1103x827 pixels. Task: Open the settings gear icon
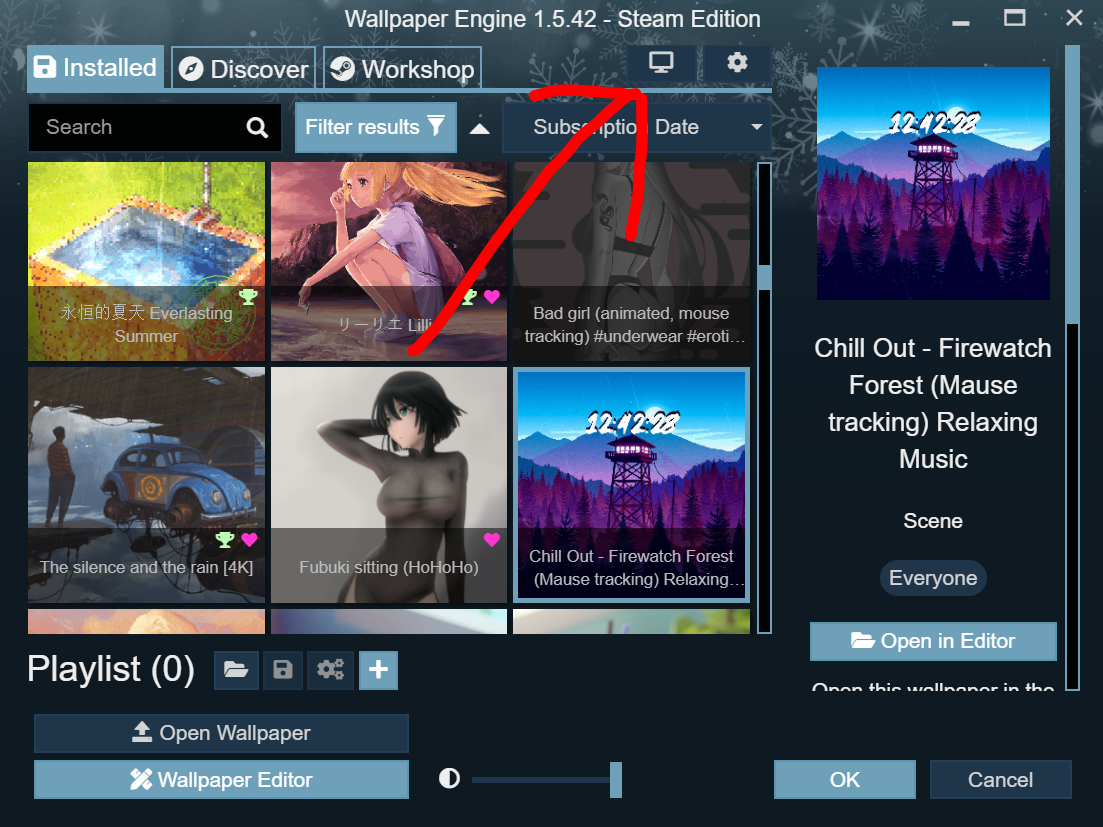737,63
